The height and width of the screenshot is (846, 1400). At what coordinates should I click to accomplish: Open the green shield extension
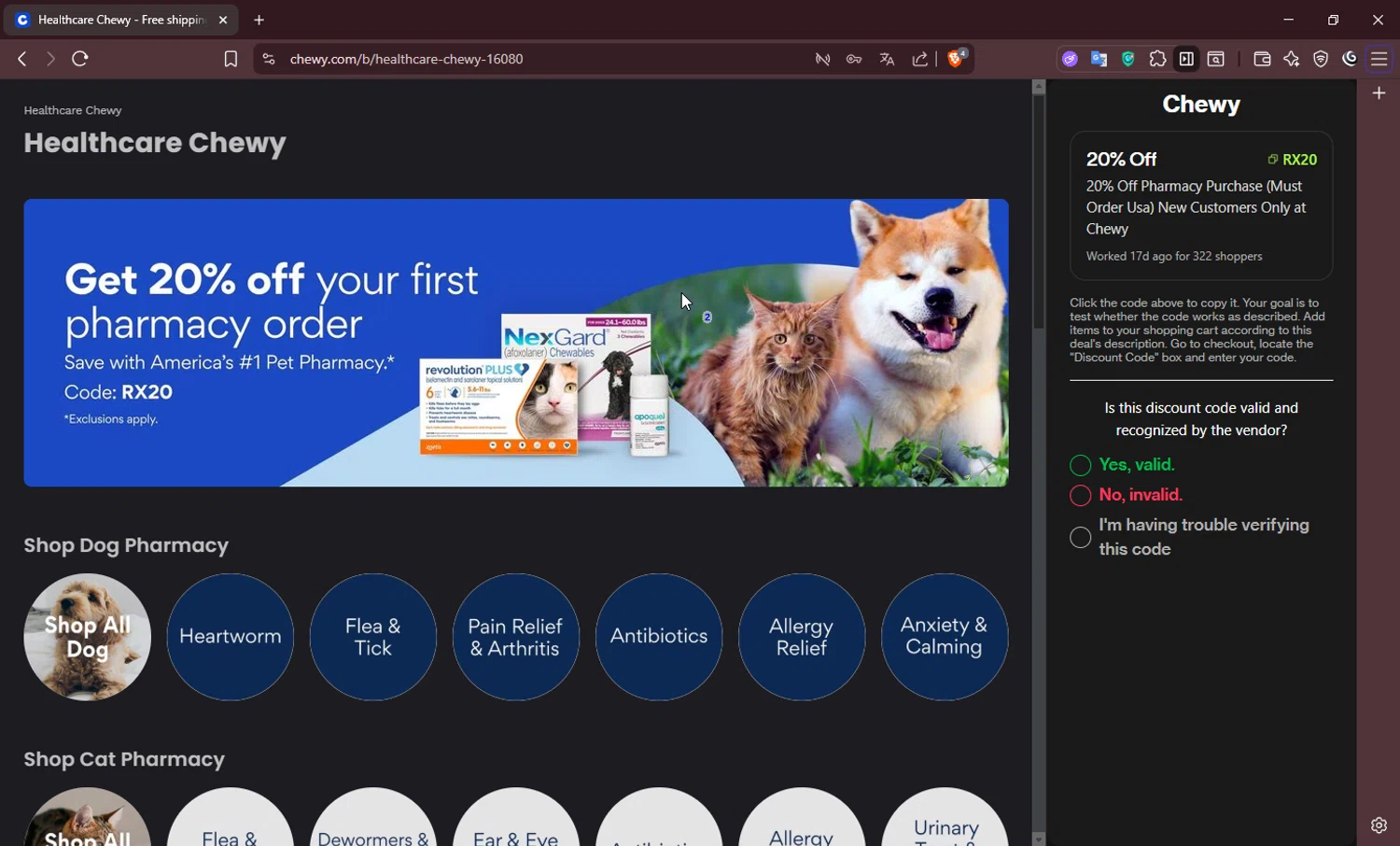click(1128, 59)
